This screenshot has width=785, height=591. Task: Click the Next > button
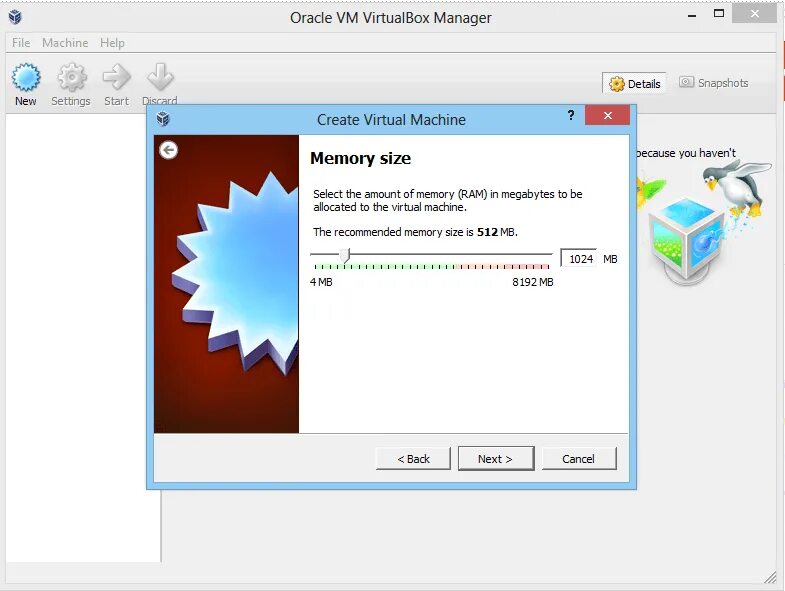point(496,459)
